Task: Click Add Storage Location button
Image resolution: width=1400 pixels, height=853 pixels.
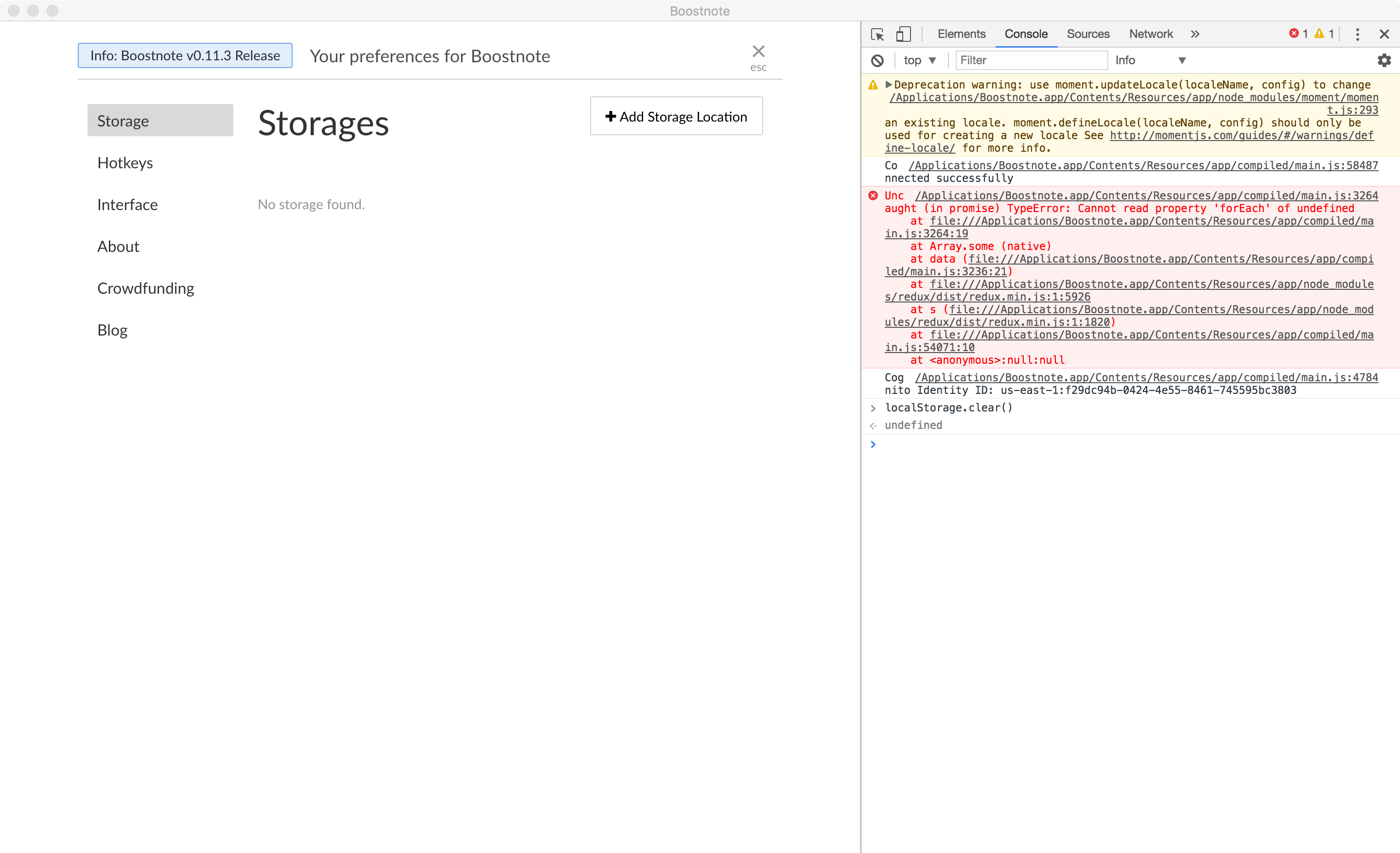Action: click(x=676, y=116)
